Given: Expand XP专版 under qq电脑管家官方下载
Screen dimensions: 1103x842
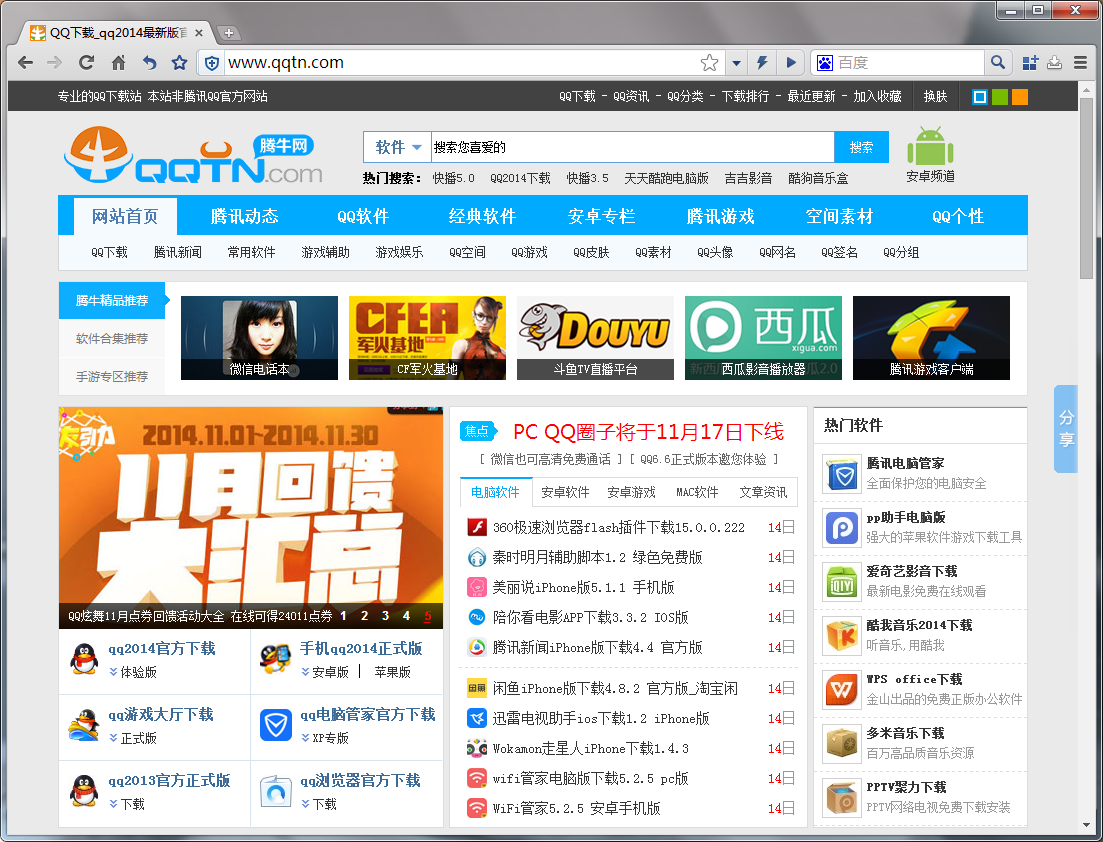Looking at the screenshot, I should pos(325,739).
